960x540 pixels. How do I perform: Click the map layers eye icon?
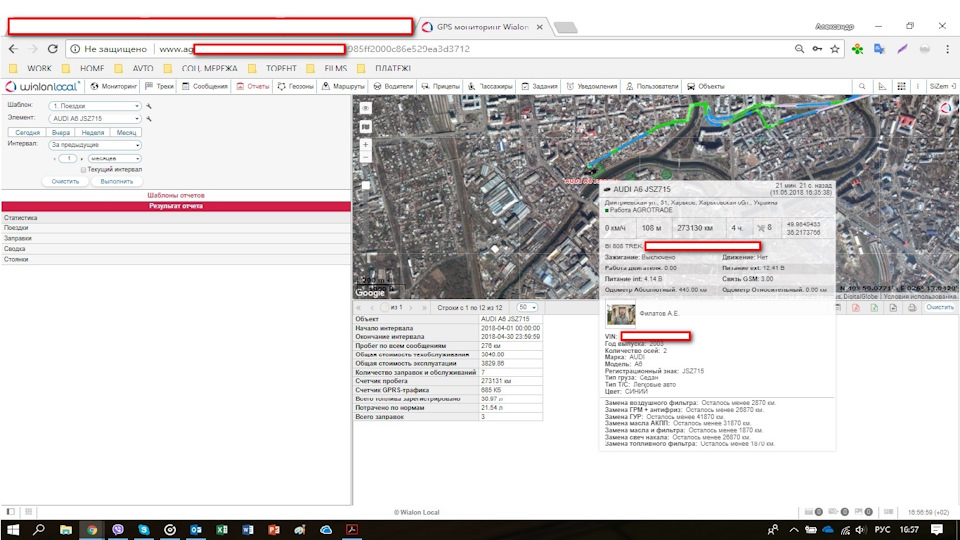click(366, 107)
